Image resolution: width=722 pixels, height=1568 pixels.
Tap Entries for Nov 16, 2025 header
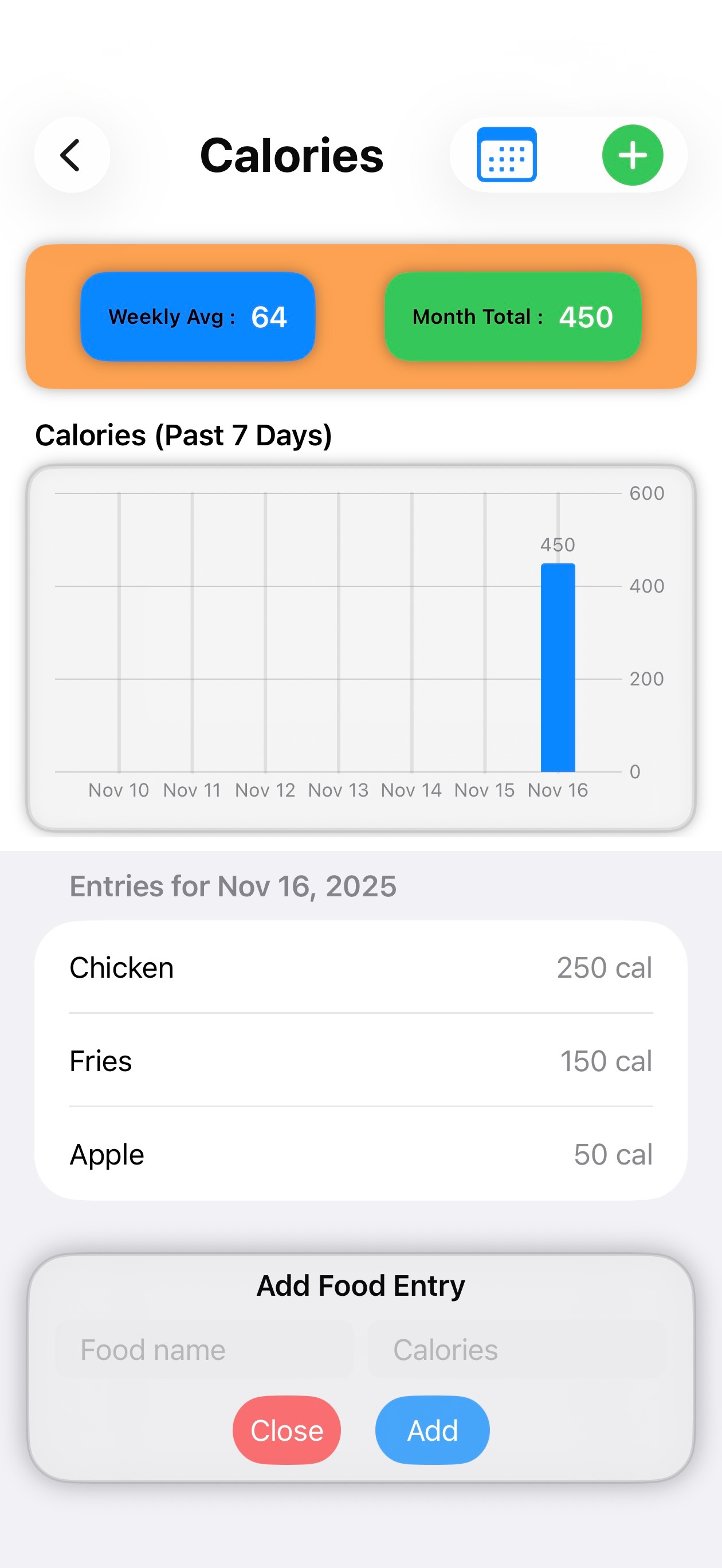point(233,886)
